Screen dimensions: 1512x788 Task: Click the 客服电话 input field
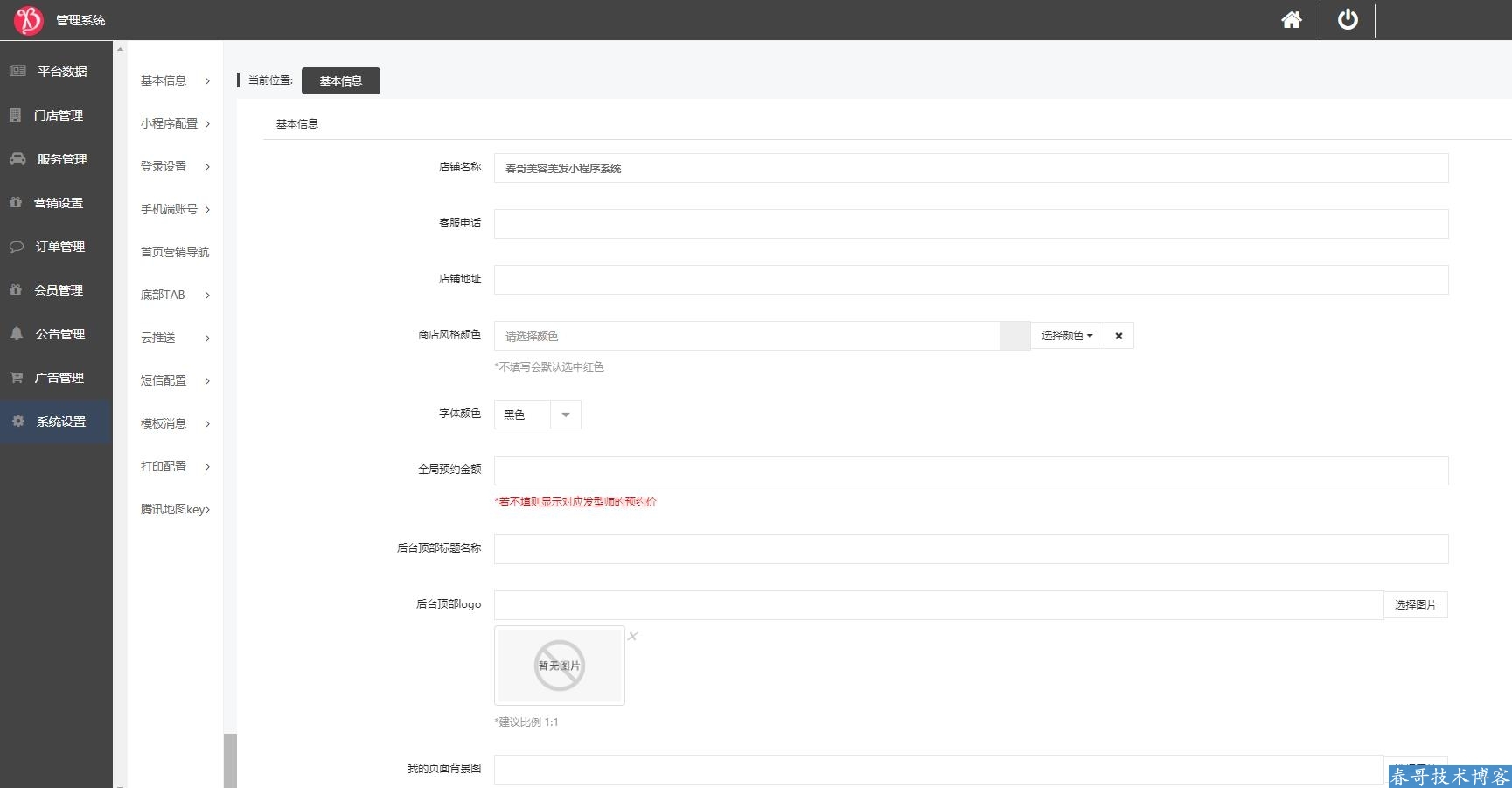[x=971, y=224]
